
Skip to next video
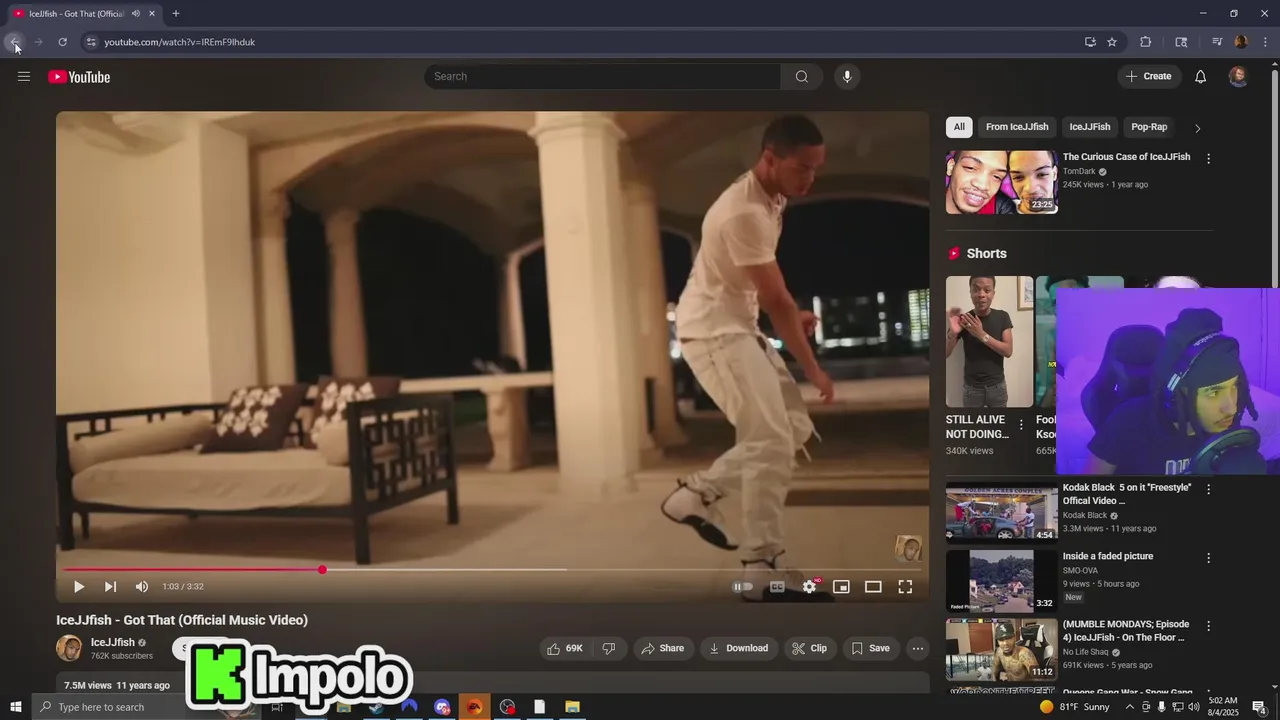[110, 587]
